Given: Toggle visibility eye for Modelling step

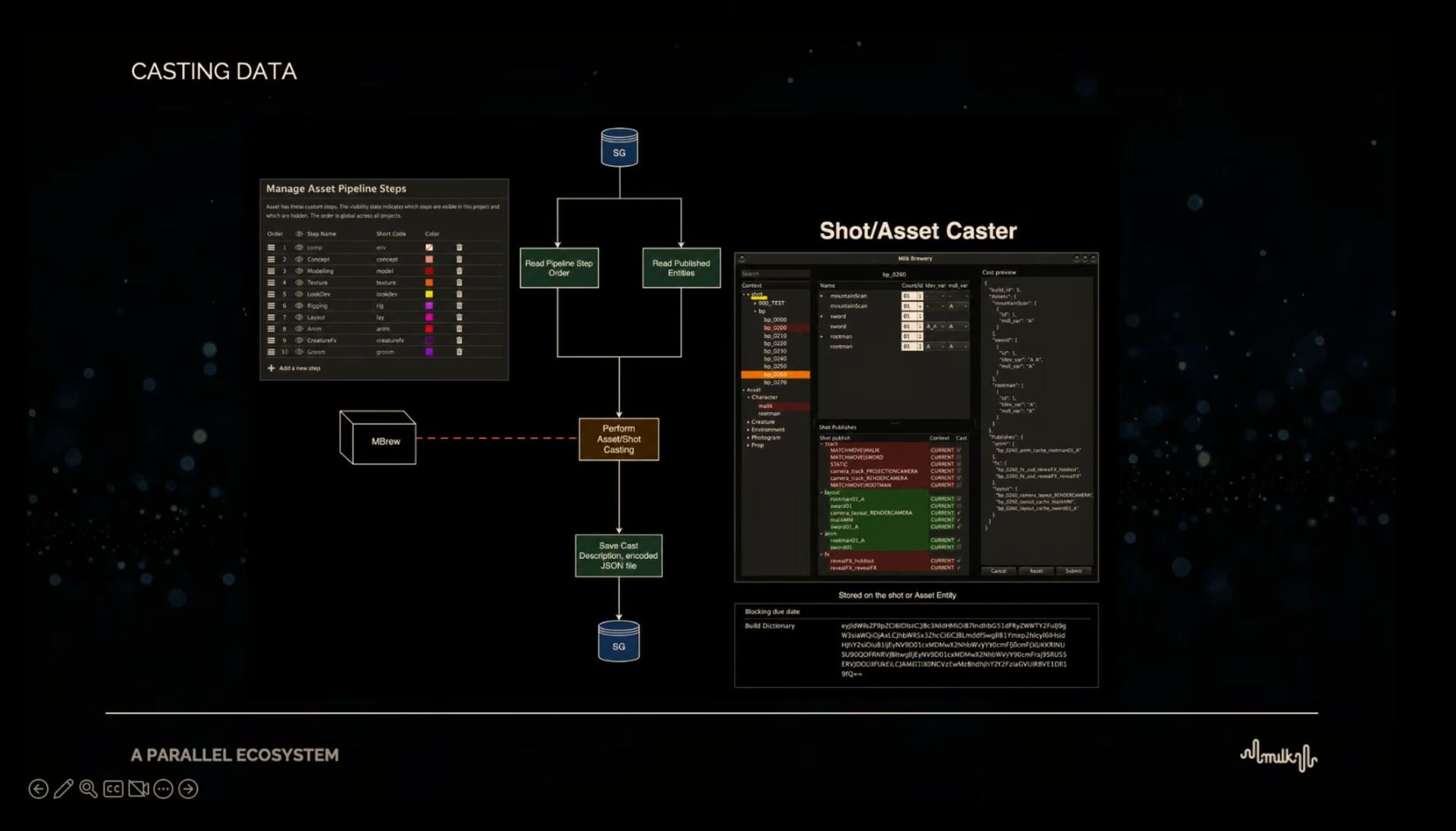Looking at the screenshot, I should point(299,271).
